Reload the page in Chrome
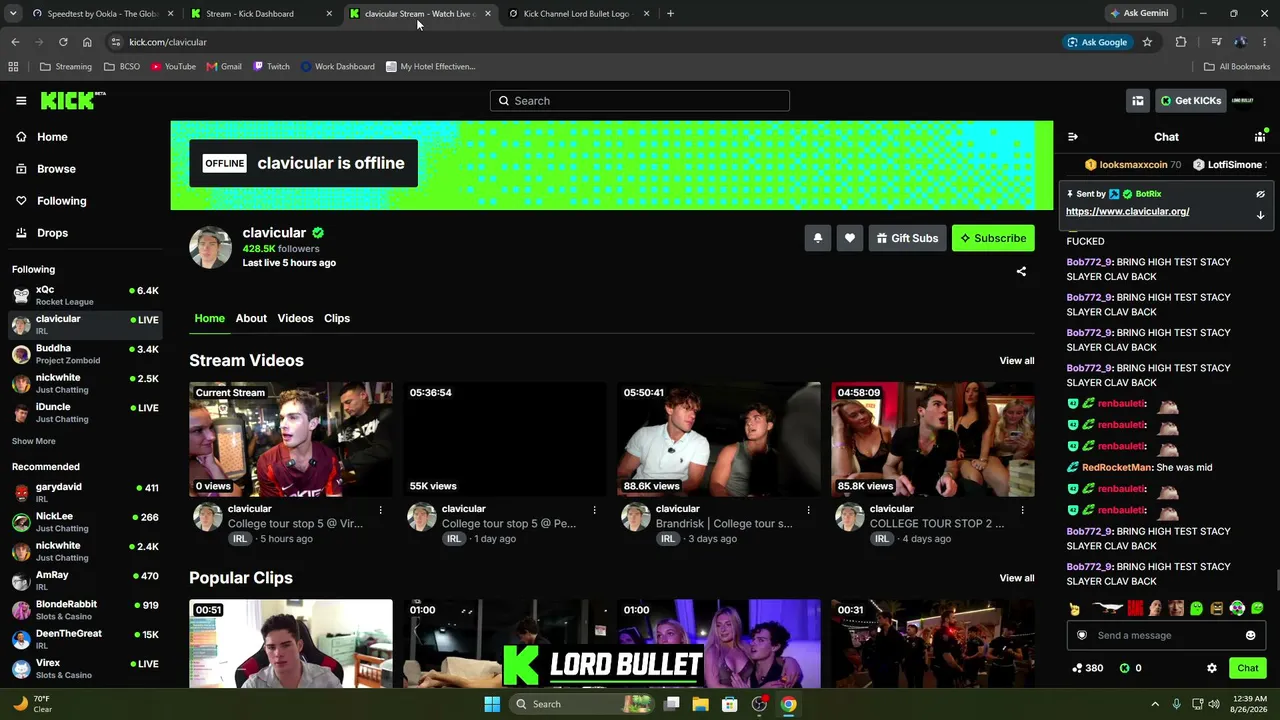Image resolution: width=1280 pixels, height=720 pixels. click(x=63, y=42)
